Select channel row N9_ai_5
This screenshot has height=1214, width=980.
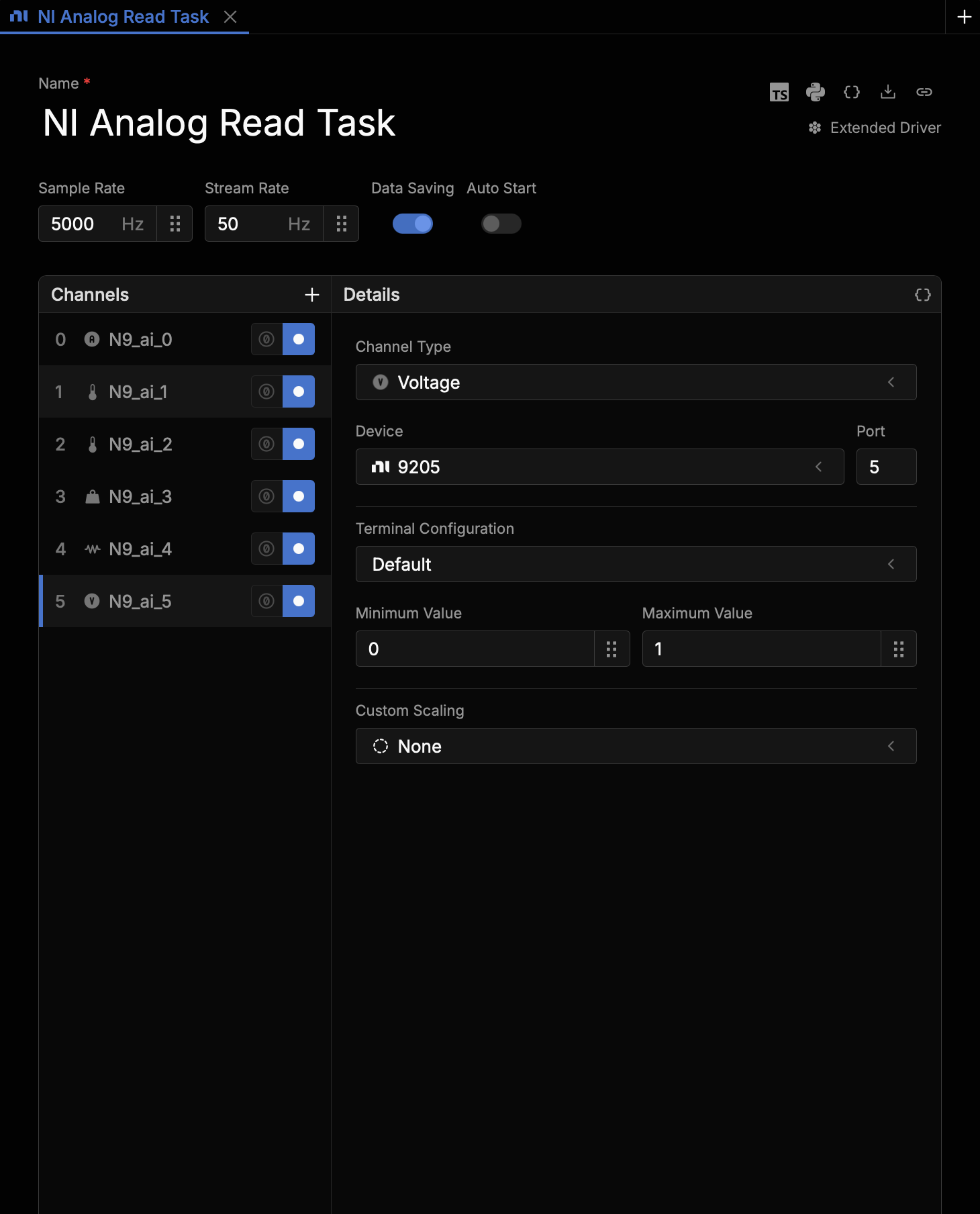tap(185, 601)
